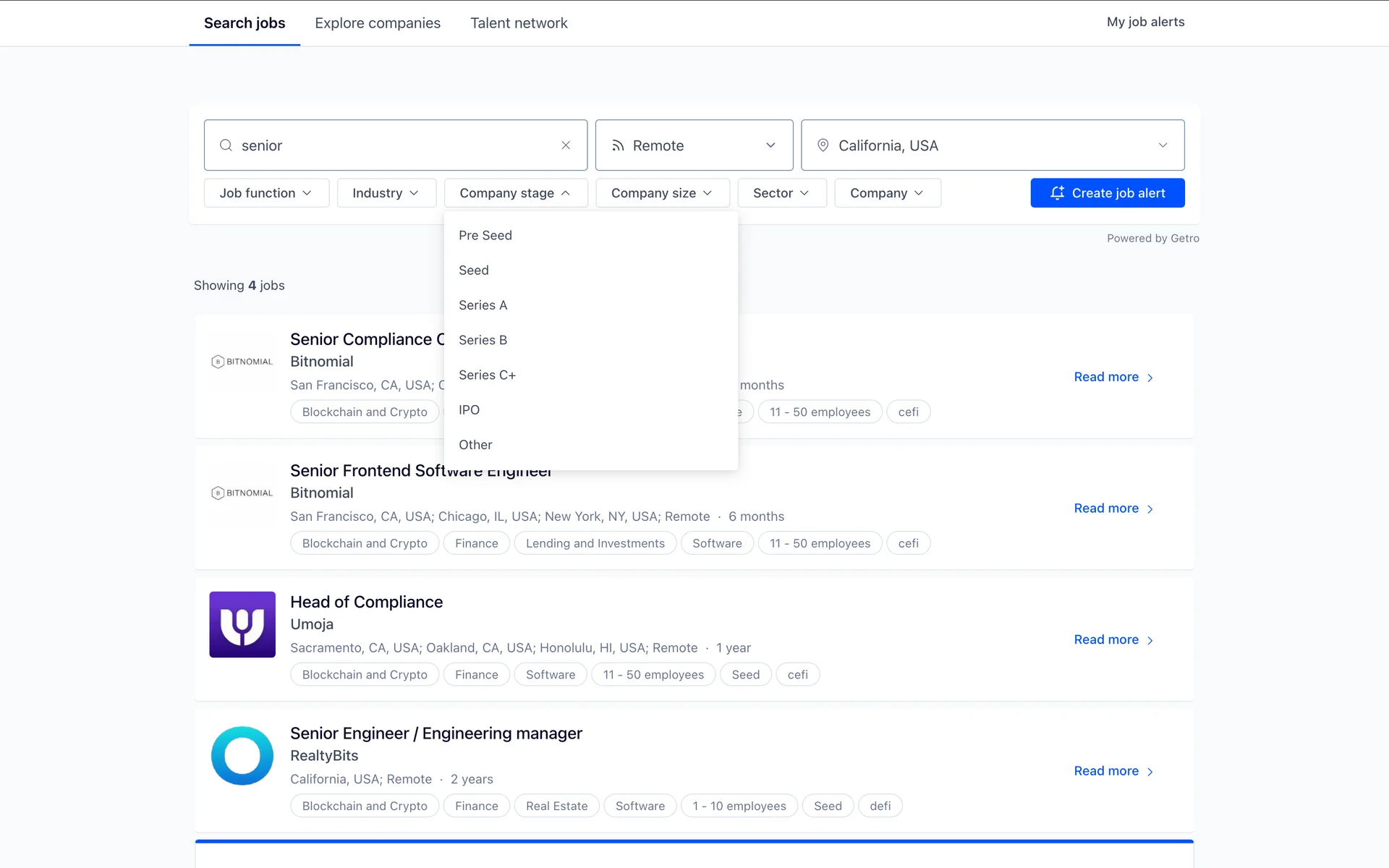
Task: Click the Umoja company logo
Action: tap(242, 624)
